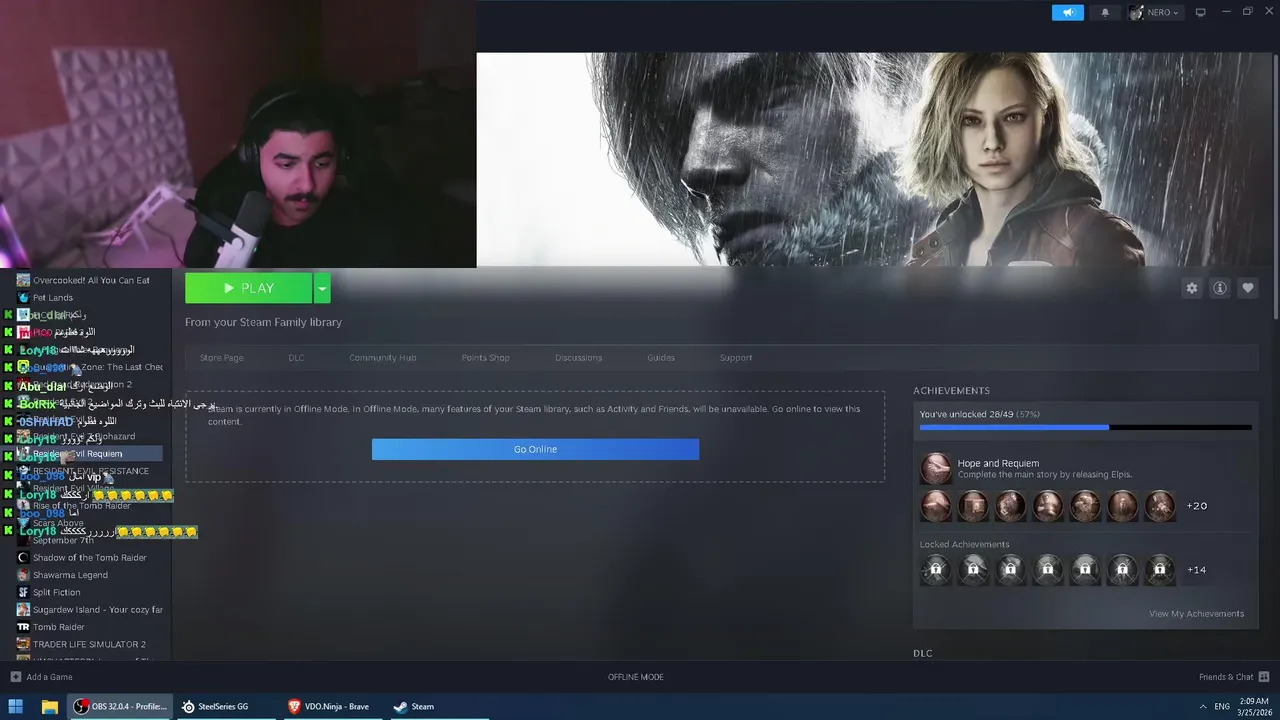Click the ENG language indicator

pyautogui.click(x=1222, y=706)
